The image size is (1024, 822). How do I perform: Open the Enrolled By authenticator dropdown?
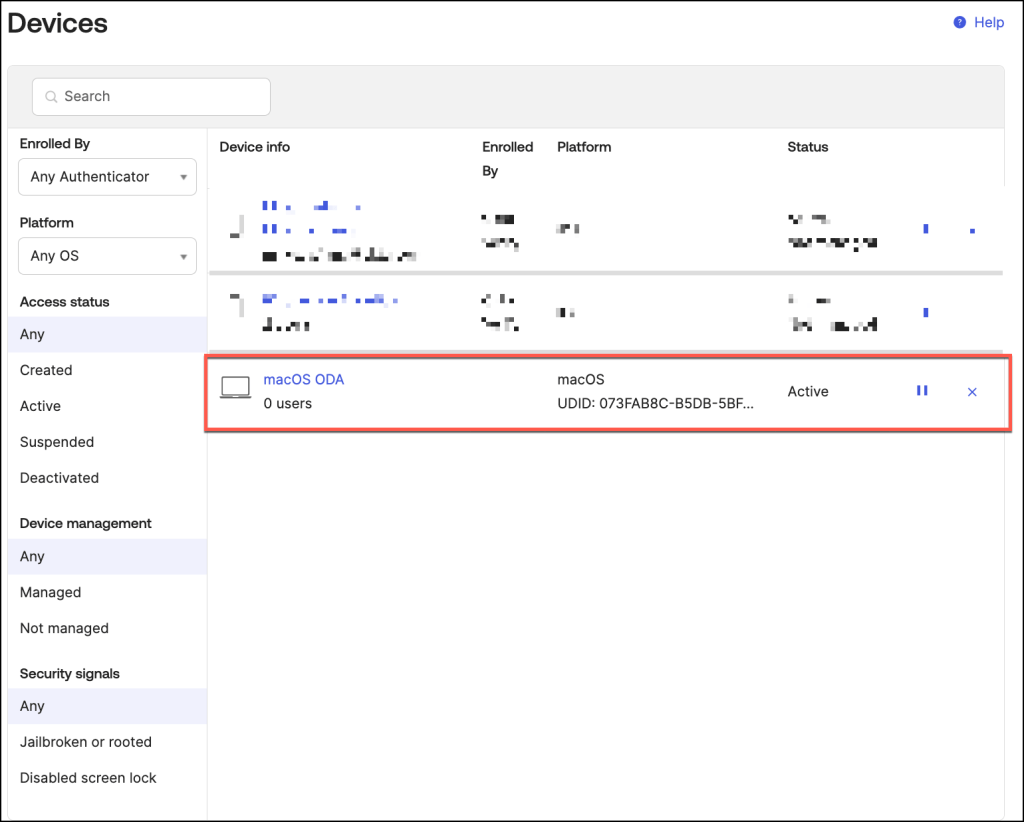(108, 177)
